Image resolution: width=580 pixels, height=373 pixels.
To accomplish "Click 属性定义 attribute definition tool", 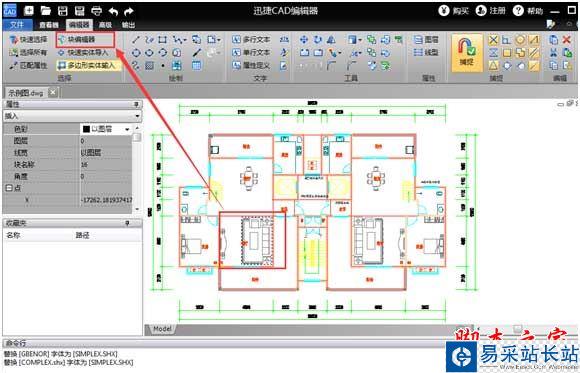I will [251, 65].
